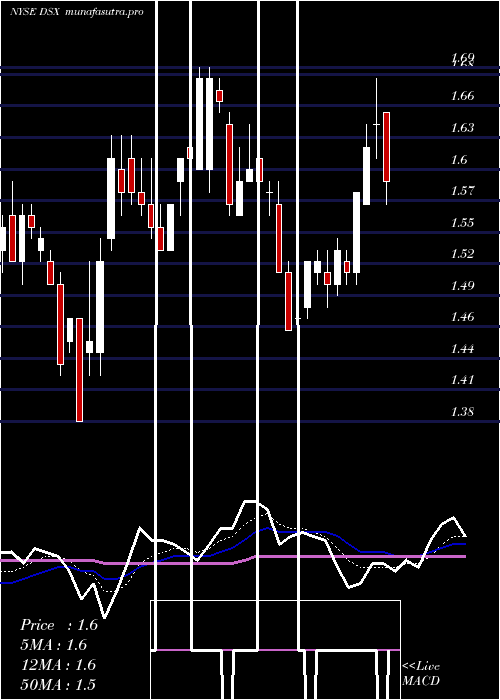Click the 1.41 price axis label
Viewport: 500px width, 700px height.
(462, 380)
